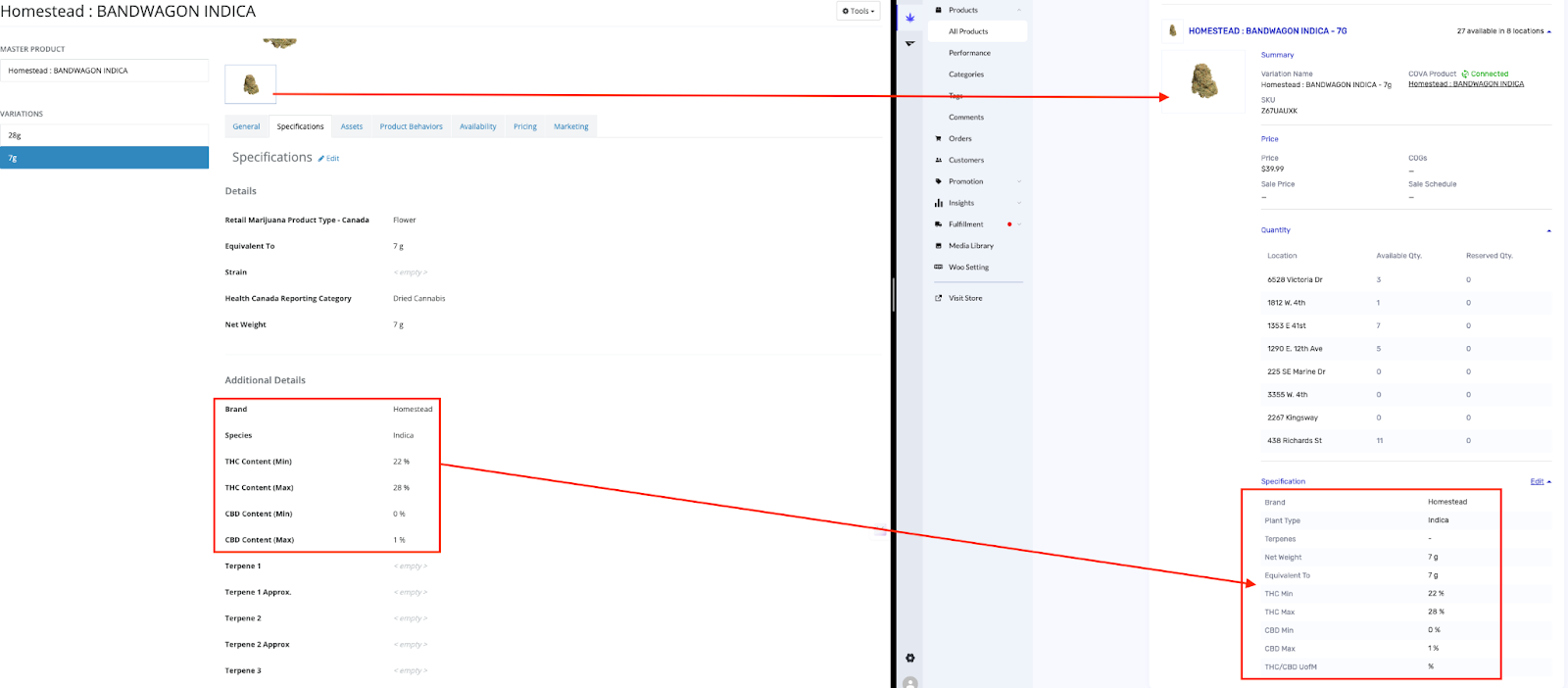Image resolution: width=1568 pixels, height=688 pixels.
Task: Open Woo Setting menu label
Action: (x=968, y=267)
